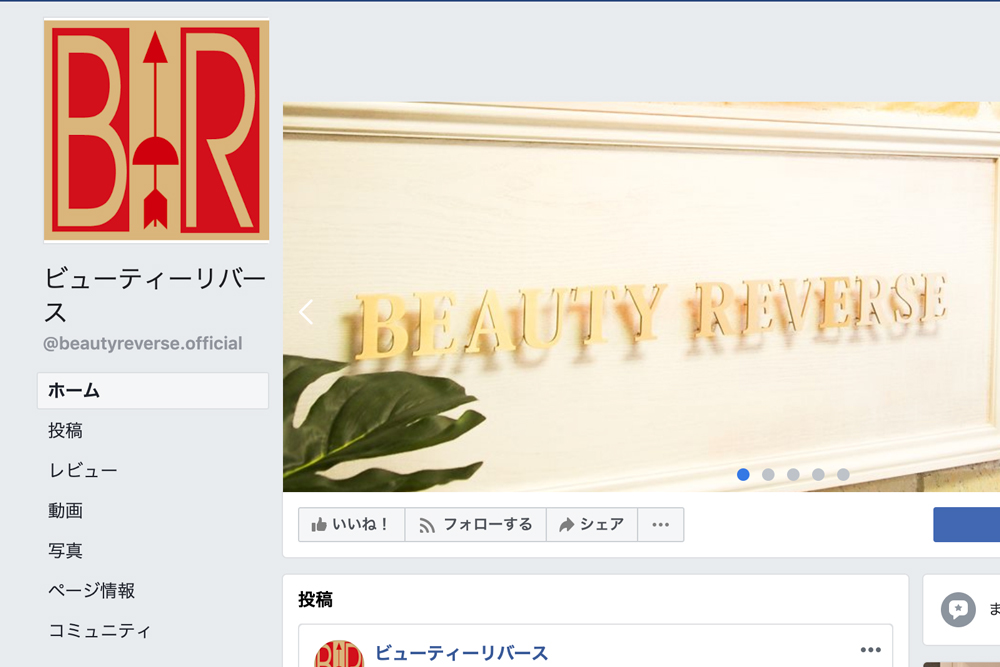
Task: Open the post's three-dot options menu
Action: (x=871, y=650)
